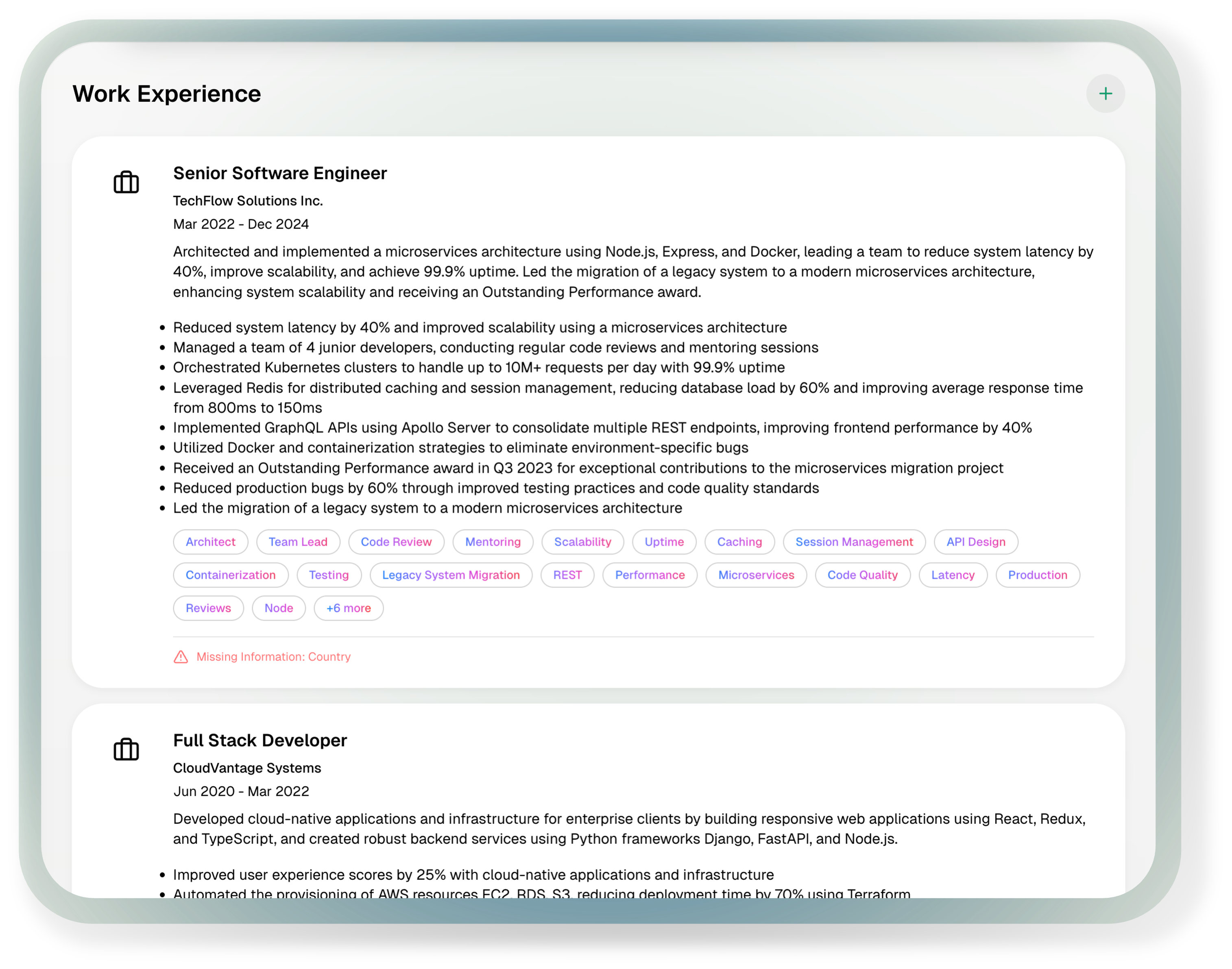Click bullet 'Received an Outstanding Performance award'
The height and width of the screenshot is (969, 1232).
pos(588,468)
